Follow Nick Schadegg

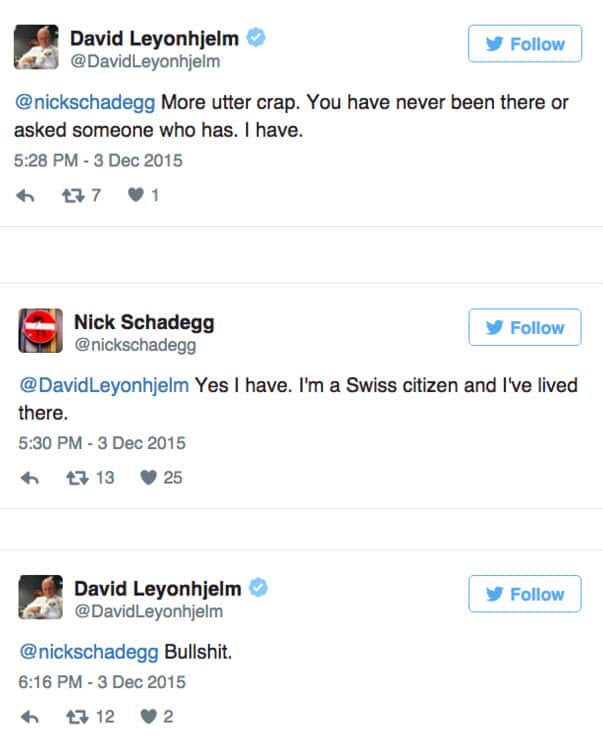point(525,328)
